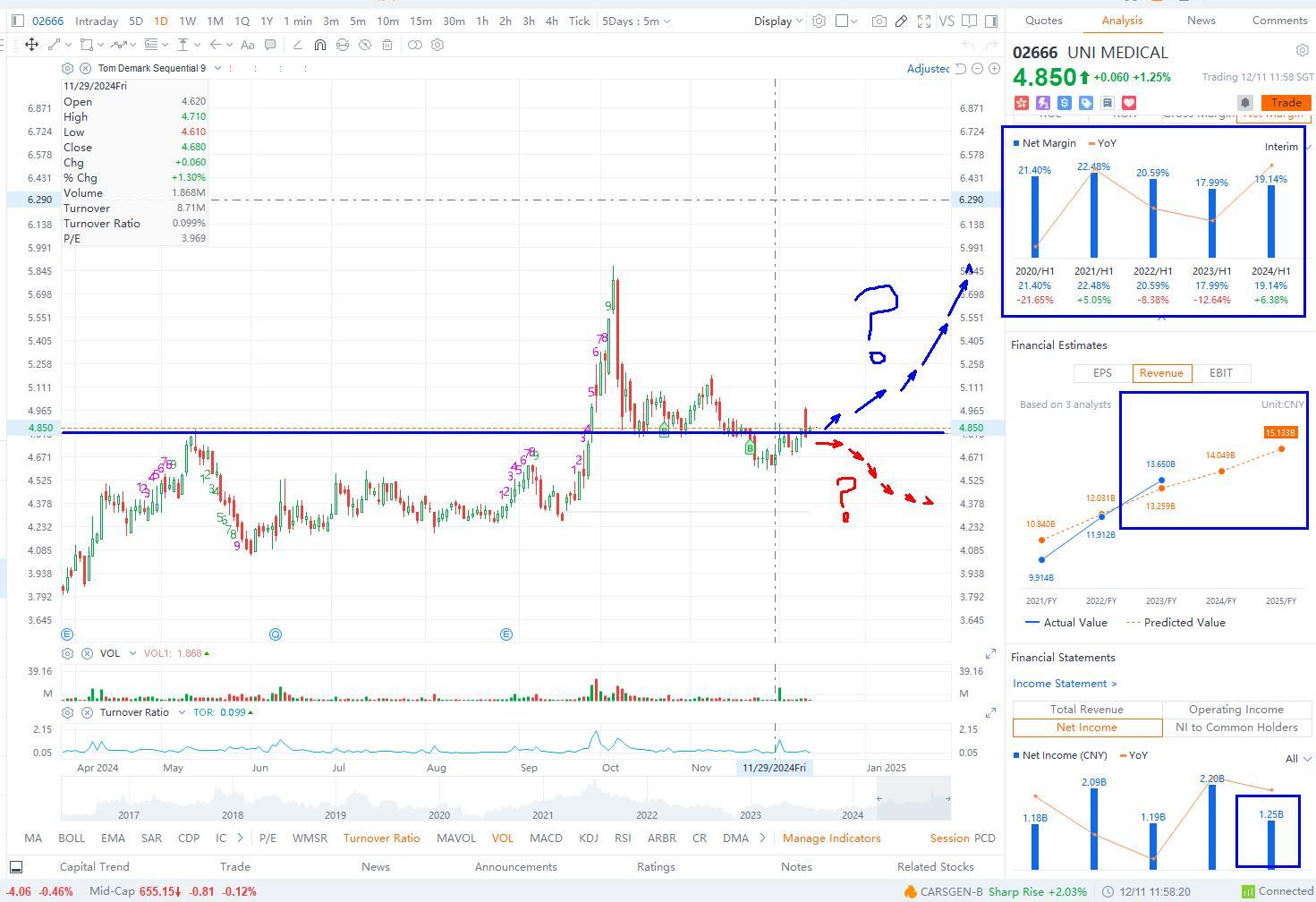Open the Income Statement link
The width and height of the screenshot is (1316, 902).
1065,684
